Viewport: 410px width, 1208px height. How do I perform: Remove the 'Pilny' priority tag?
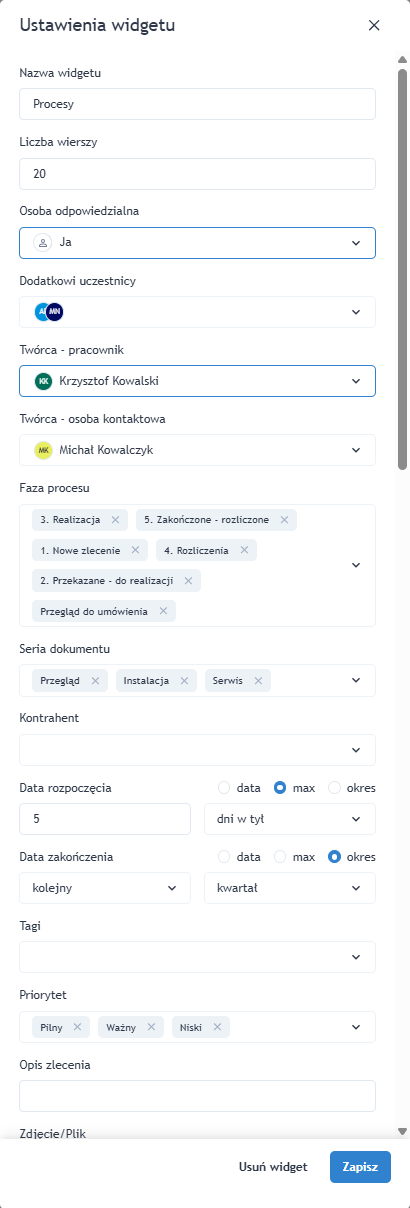coord(78,1027)
